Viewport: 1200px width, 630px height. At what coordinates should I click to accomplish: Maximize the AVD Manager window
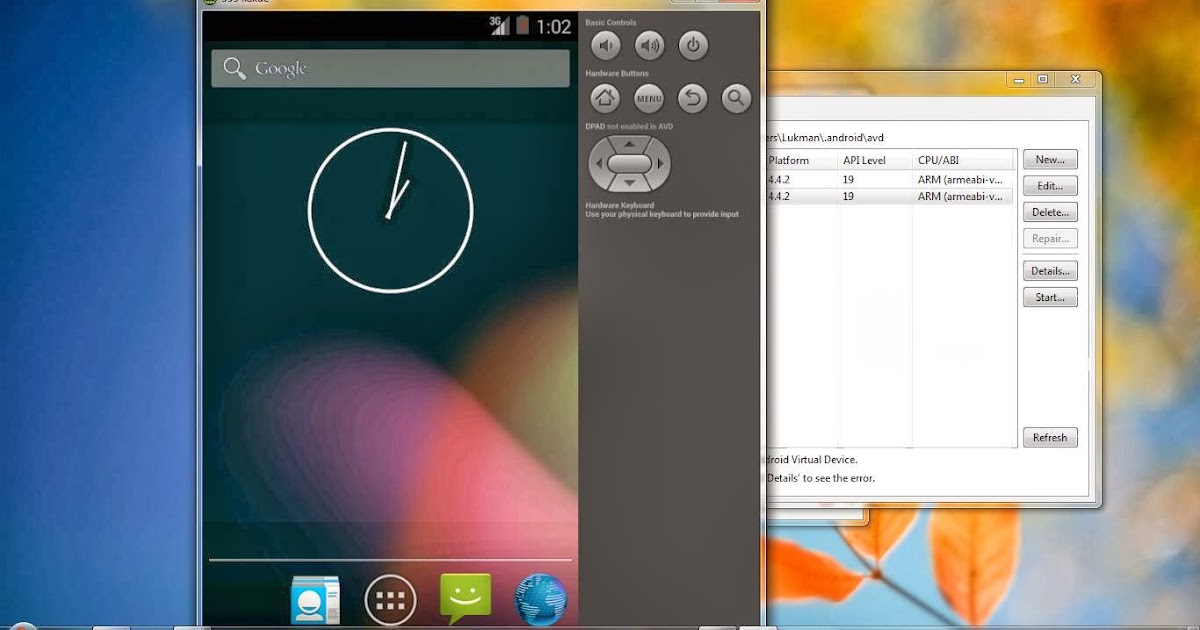1043,78
